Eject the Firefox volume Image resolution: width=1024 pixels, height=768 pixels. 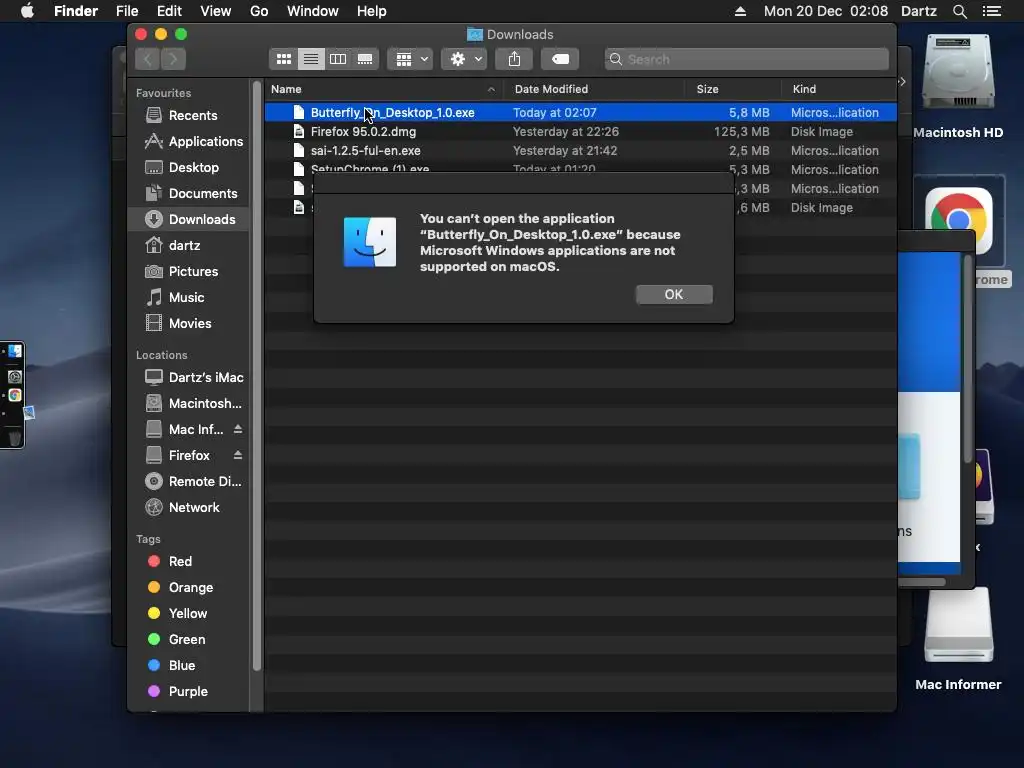click(x=238, y=455)
